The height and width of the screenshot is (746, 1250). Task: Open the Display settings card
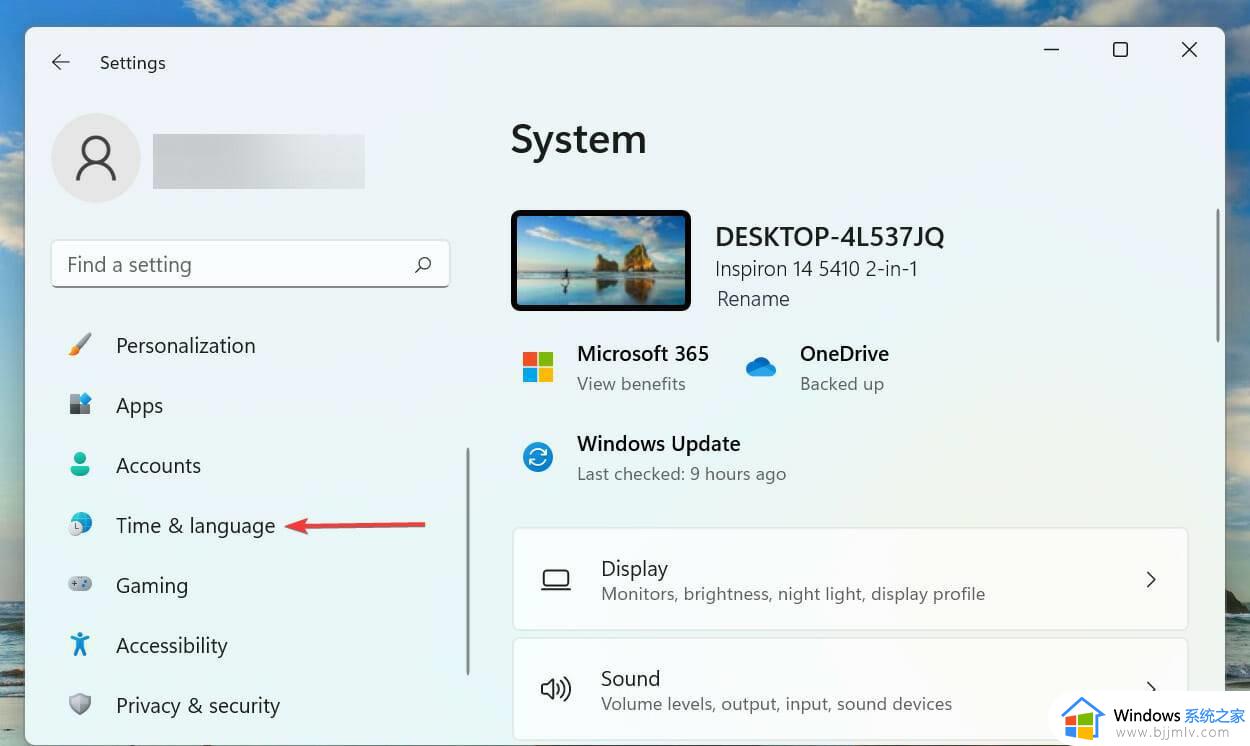tap(850, 579)
